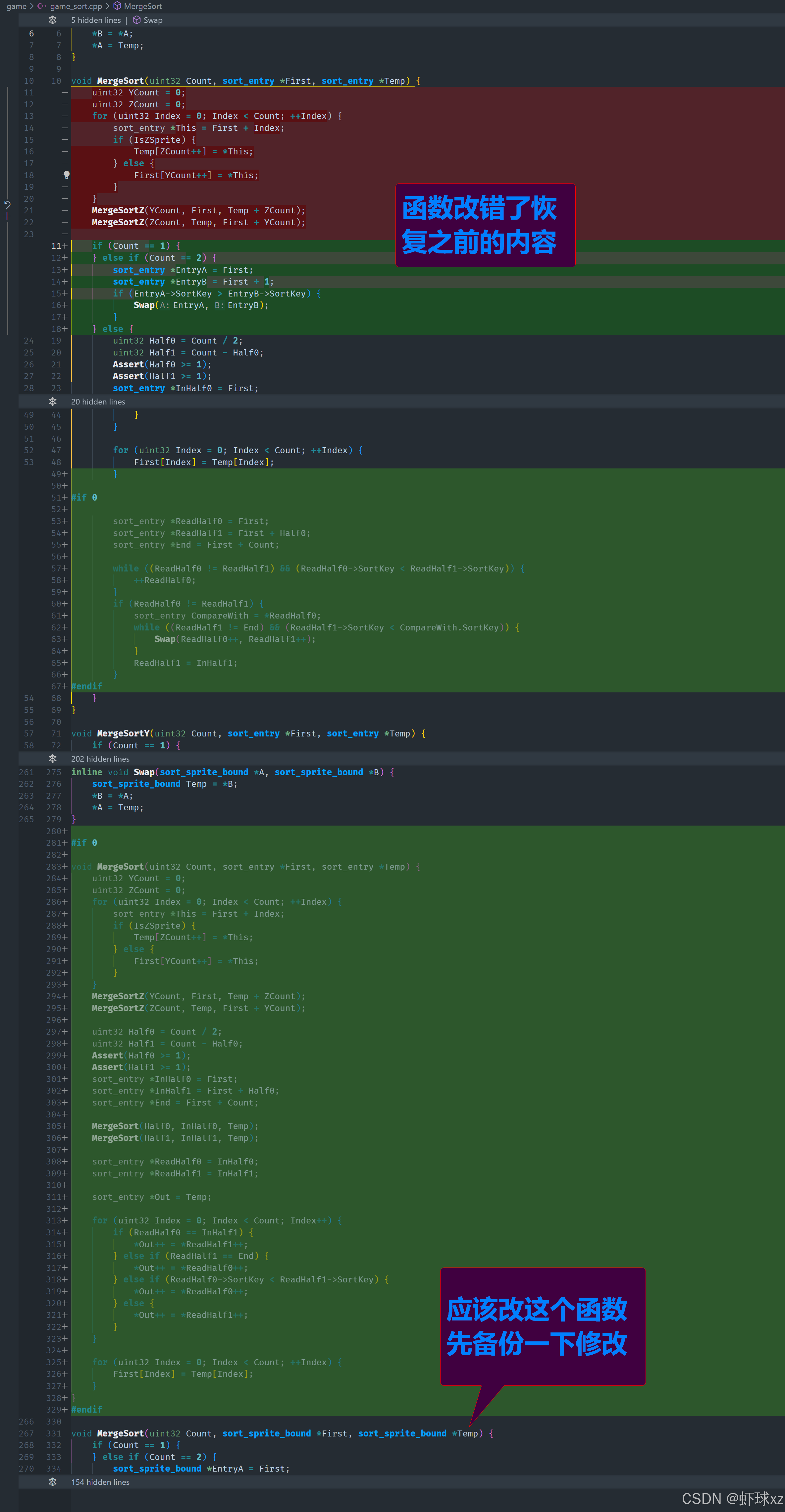Click the MergeSort symbol cube icon
Screen dimensions: 785x1512
[117, 6]
